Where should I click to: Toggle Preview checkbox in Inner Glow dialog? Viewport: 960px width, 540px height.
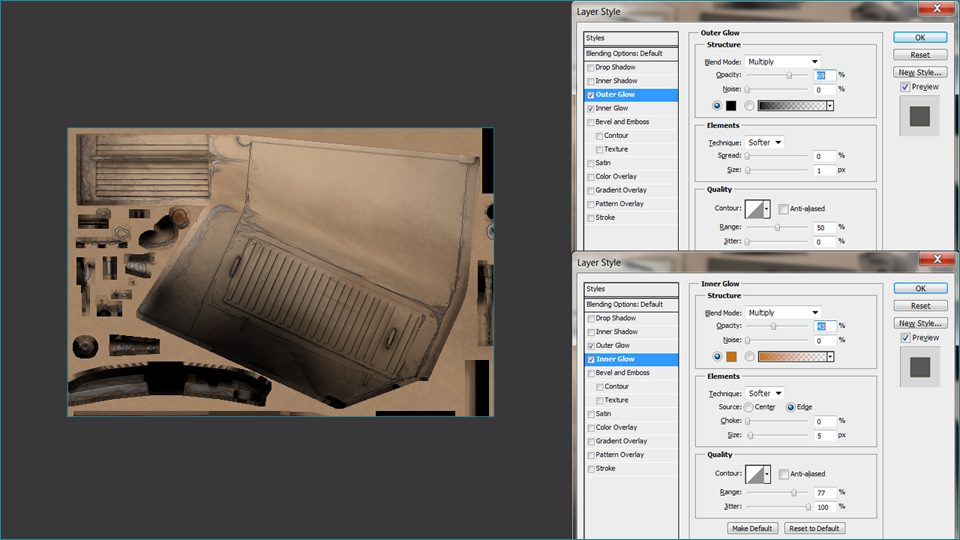click(906, 338)
